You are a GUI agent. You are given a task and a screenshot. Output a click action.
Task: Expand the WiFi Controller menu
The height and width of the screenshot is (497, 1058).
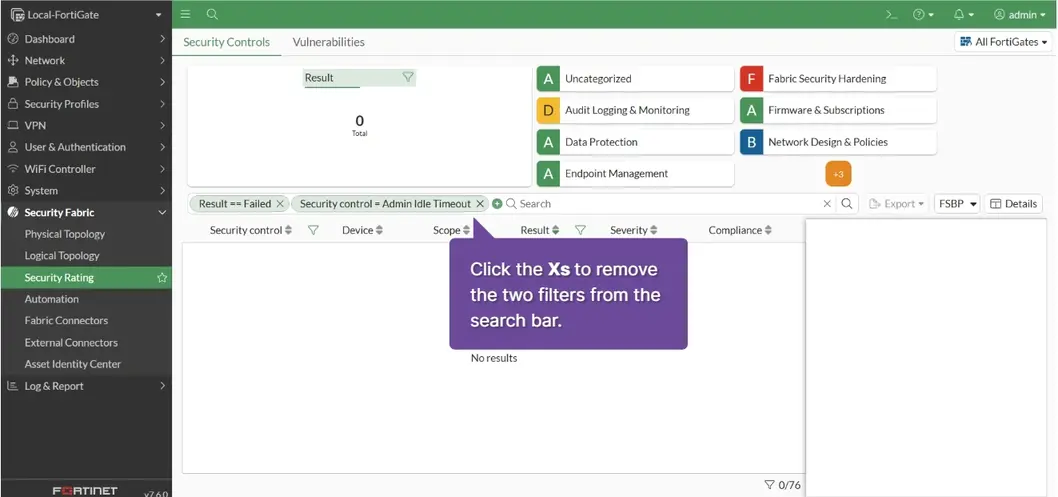(x=86, y=169)
